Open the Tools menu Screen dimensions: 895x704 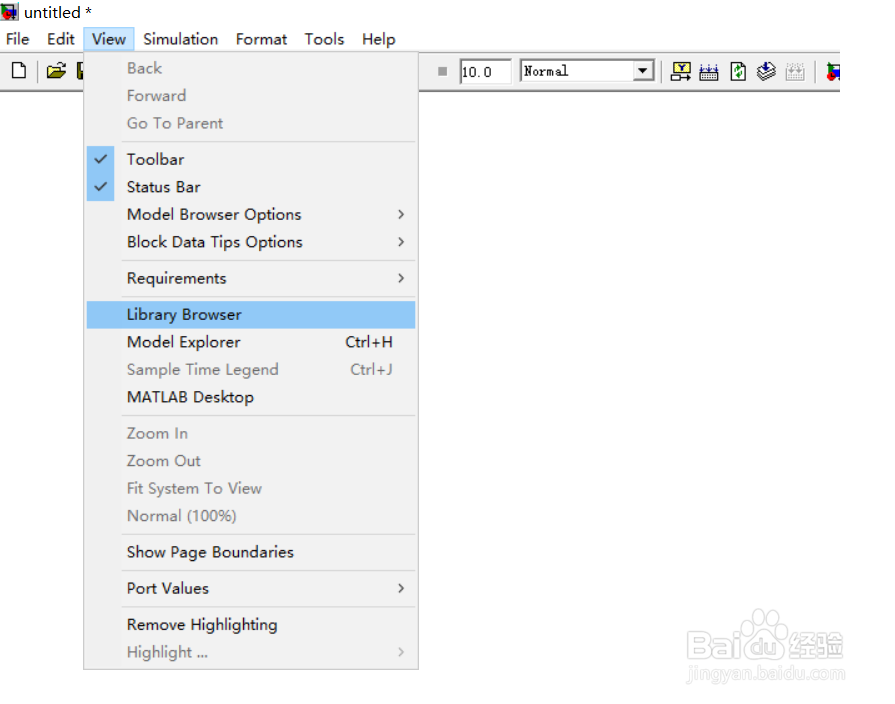click(x=324, y=39)
